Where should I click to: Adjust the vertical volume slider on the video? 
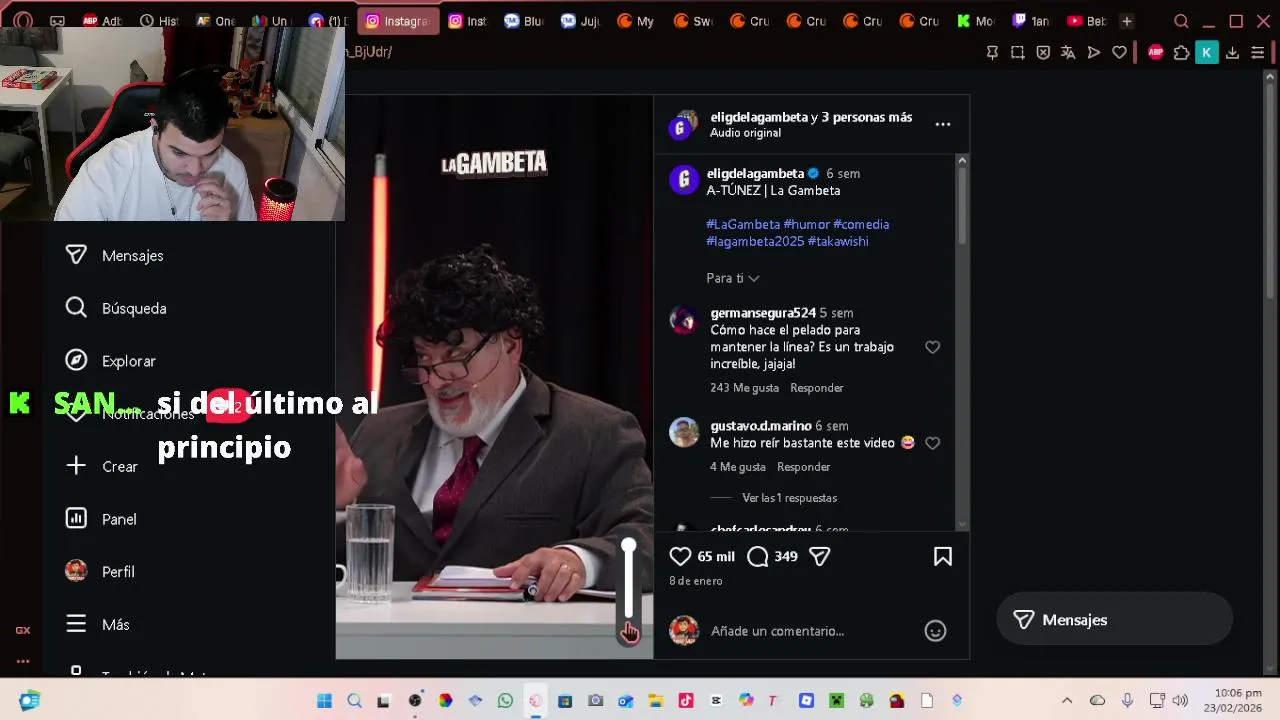click(629, 578)
